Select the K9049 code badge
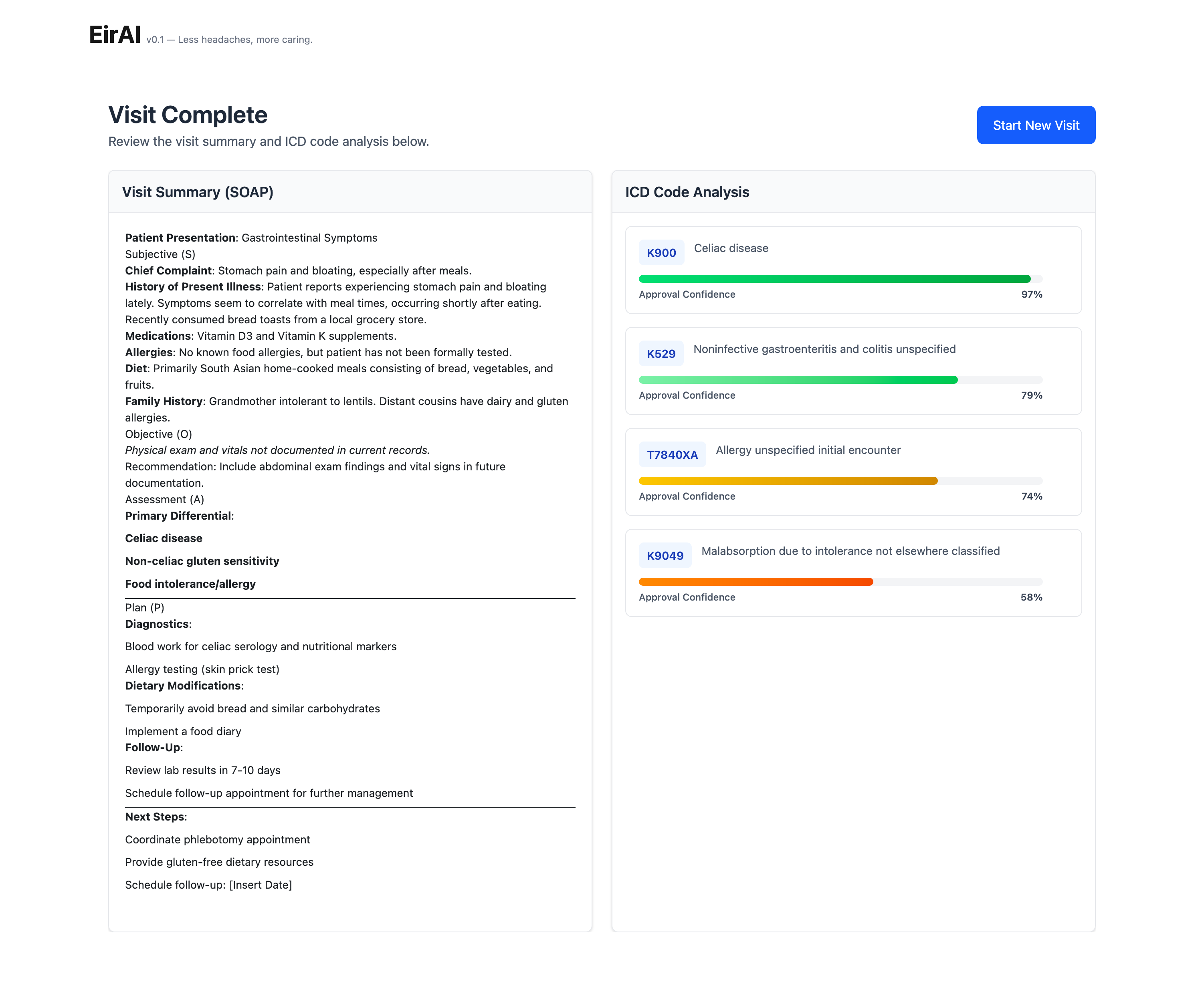Viewport: 1204px width, 984px height. 665,555
